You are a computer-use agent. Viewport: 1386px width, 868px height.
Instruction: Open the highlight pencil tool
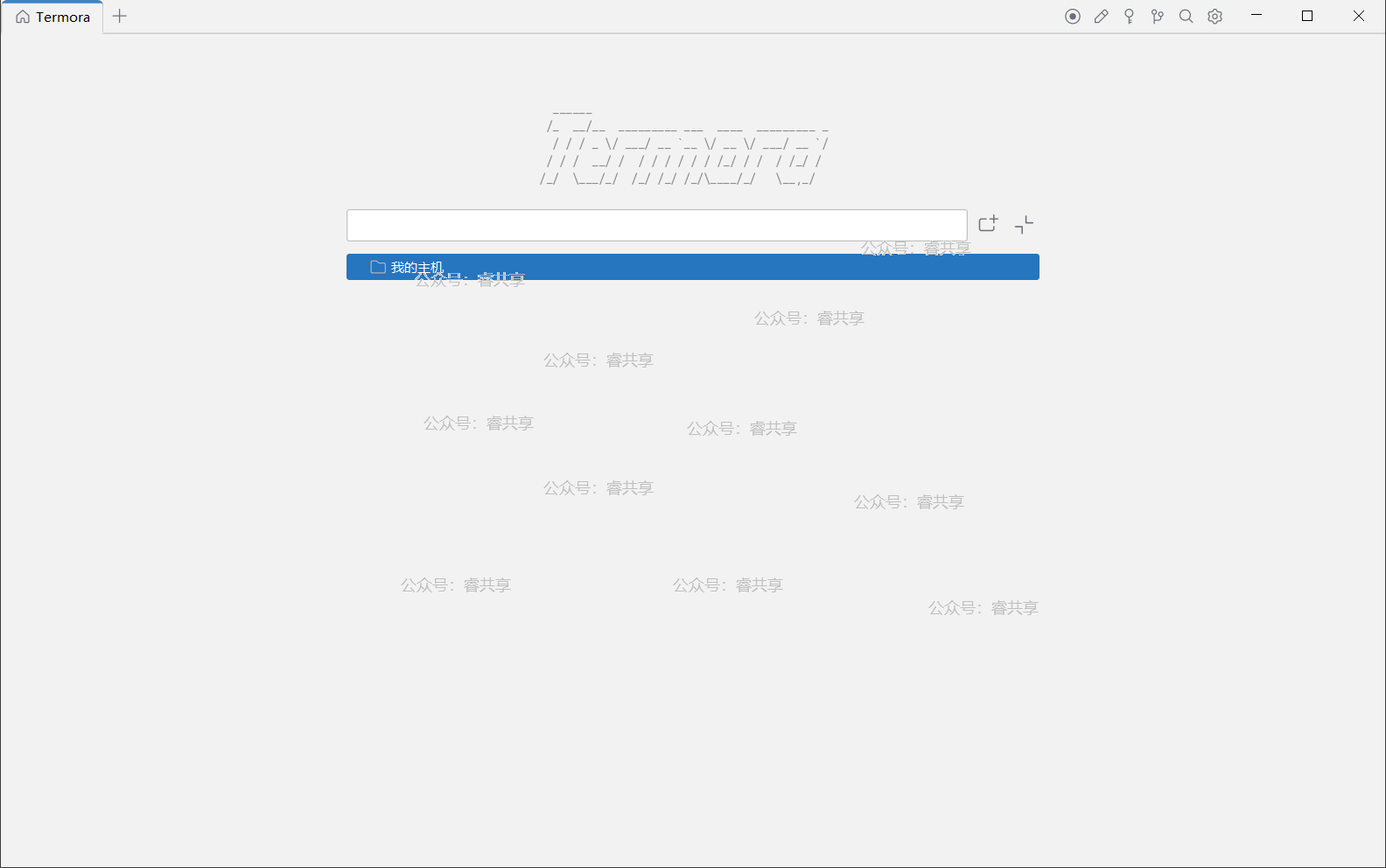point(1102,17)
